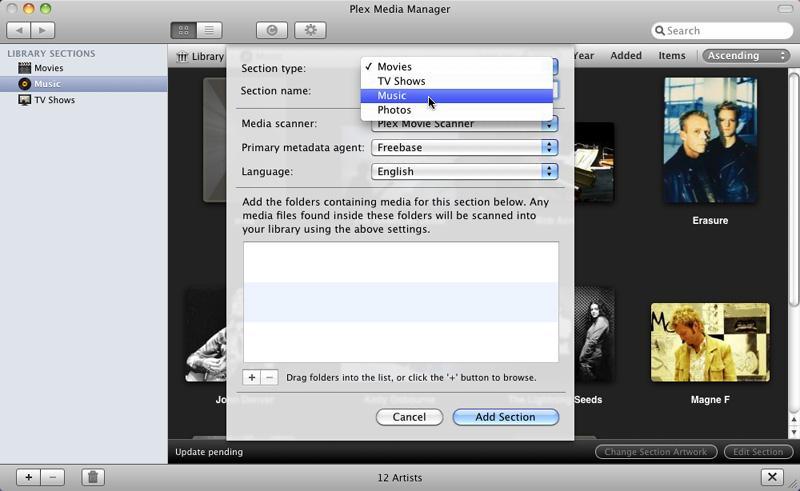Viewport: 800px width, 491px height.
Task: Click the refresh library toolbar icon
Action: [272, 31]
